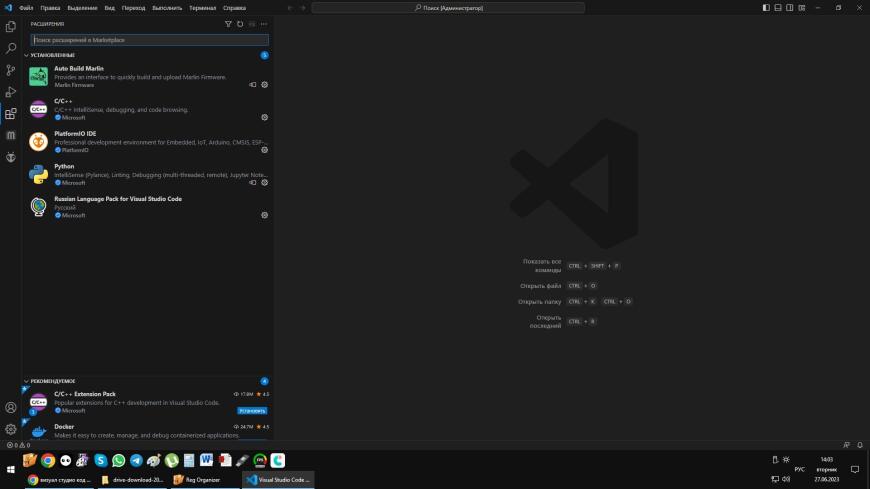This screenshot has width=870, height=489.
Task: Open the Explorer view in activity bar
Action: pyautogui.click(x=11, y=27)
